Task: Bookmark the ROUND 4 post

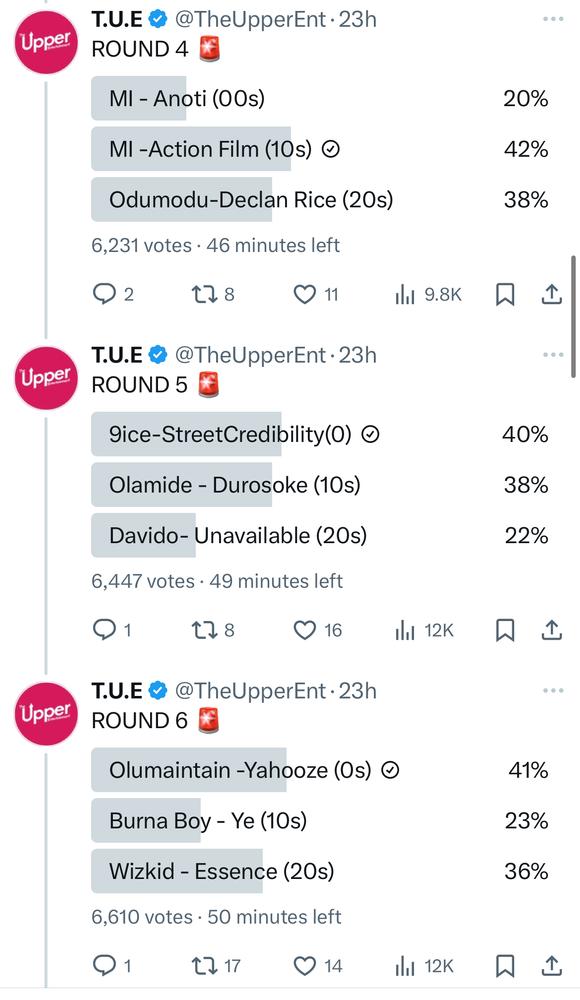Action: (x=505, y=294)
